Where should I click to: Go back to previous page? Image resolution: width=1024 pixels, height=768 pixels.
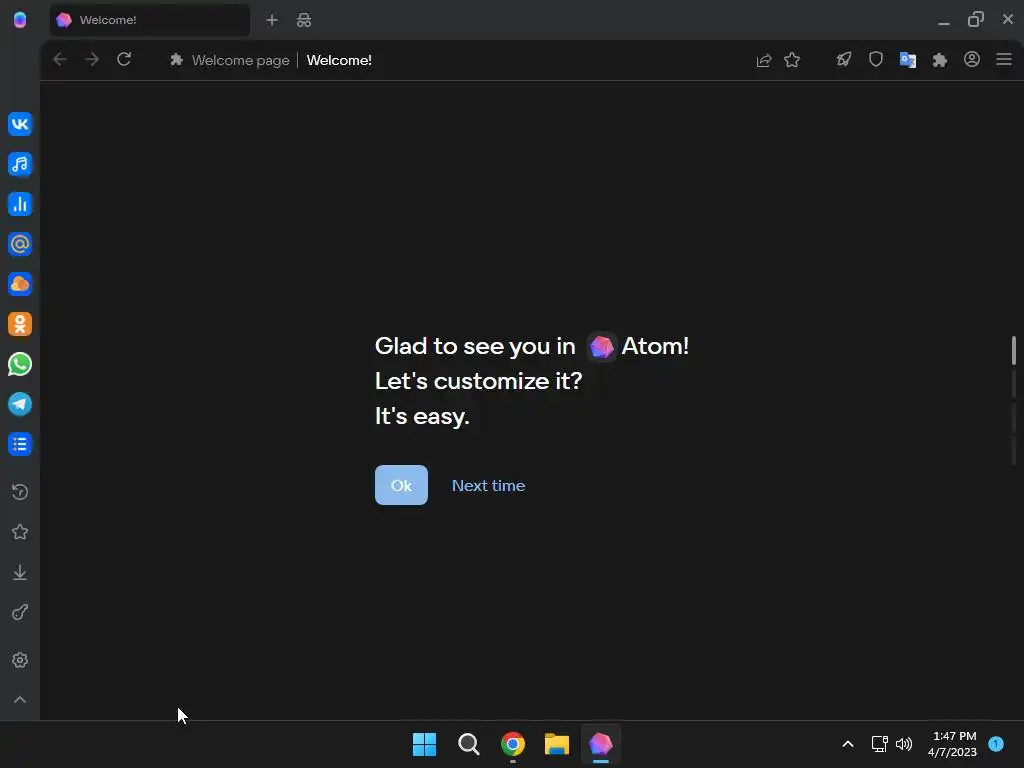(60, 59)
